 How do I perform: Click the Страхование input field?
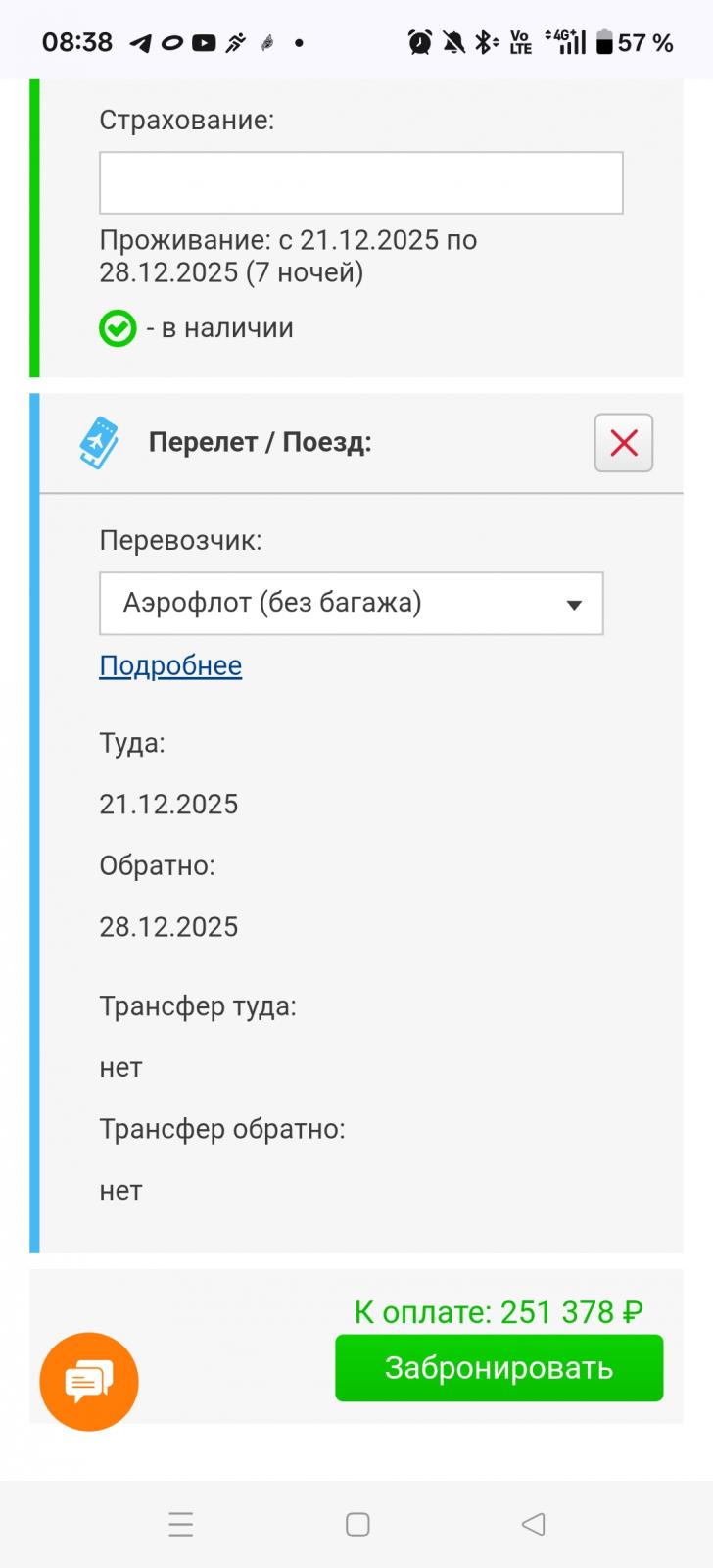(361, 183)
